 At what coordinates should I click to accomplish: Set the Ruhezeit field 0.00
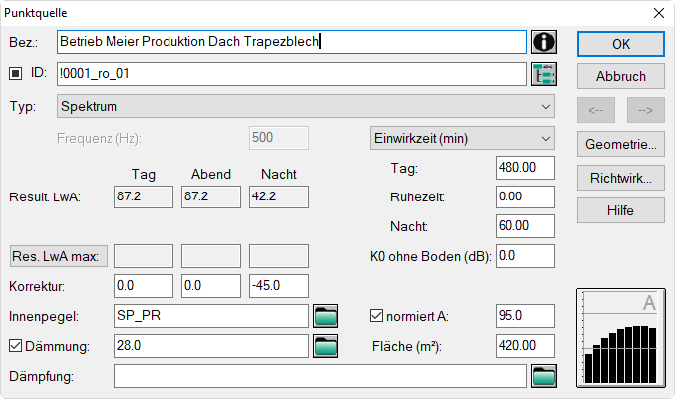pyautogui.click(x=525, y=197)
